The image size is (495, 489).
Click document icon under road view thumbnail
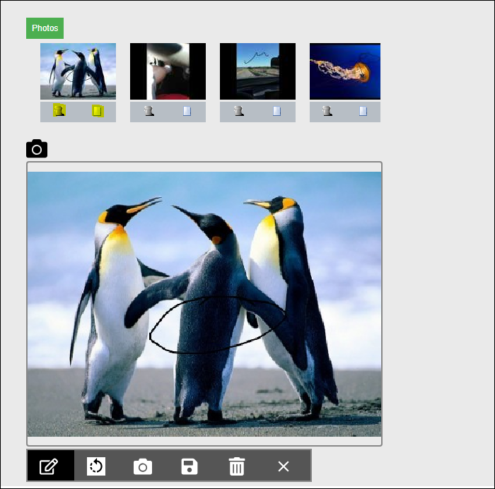point(277,111)
